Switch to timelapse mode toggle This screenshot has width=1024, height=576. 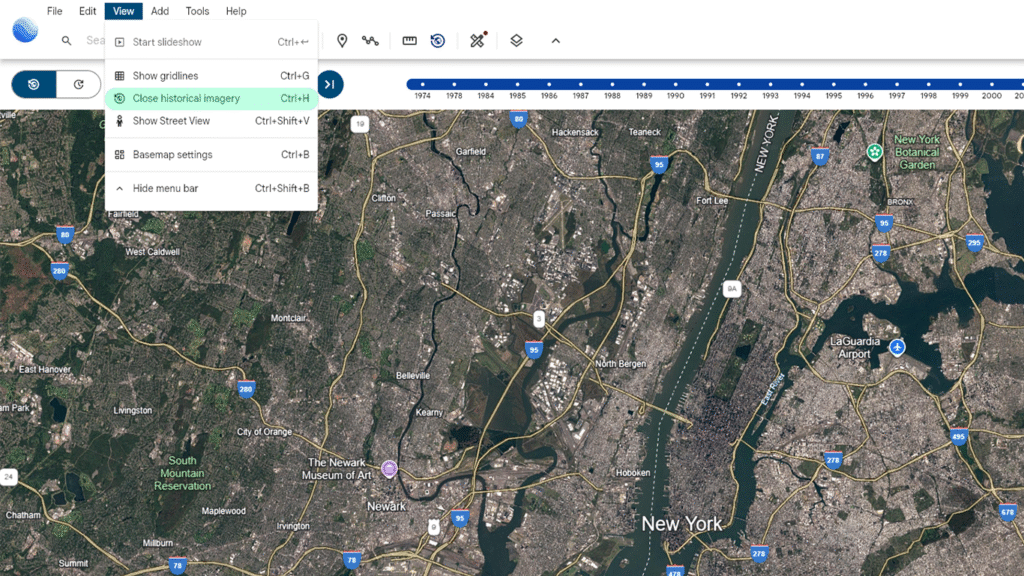tap(78, 85)
